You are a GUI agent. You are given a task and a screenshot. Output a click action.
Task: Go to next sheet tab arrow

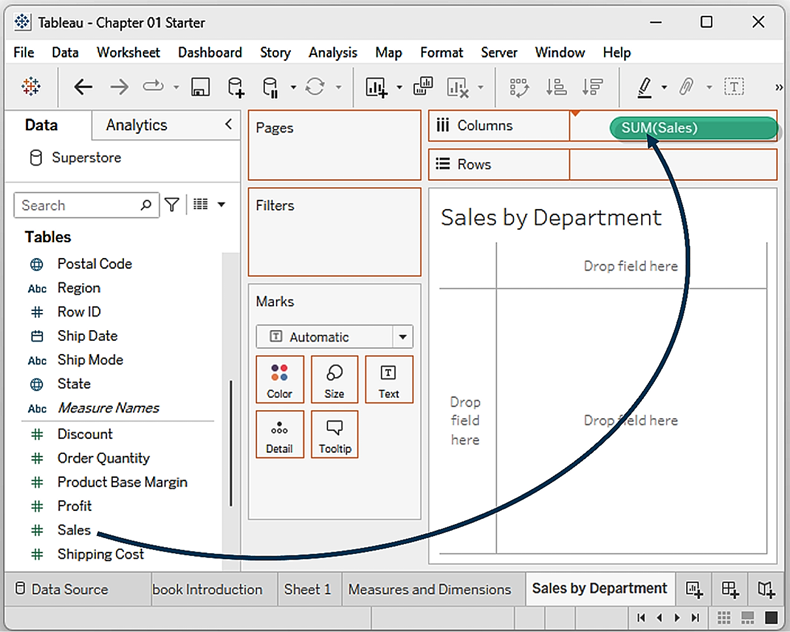coord(677,617)
